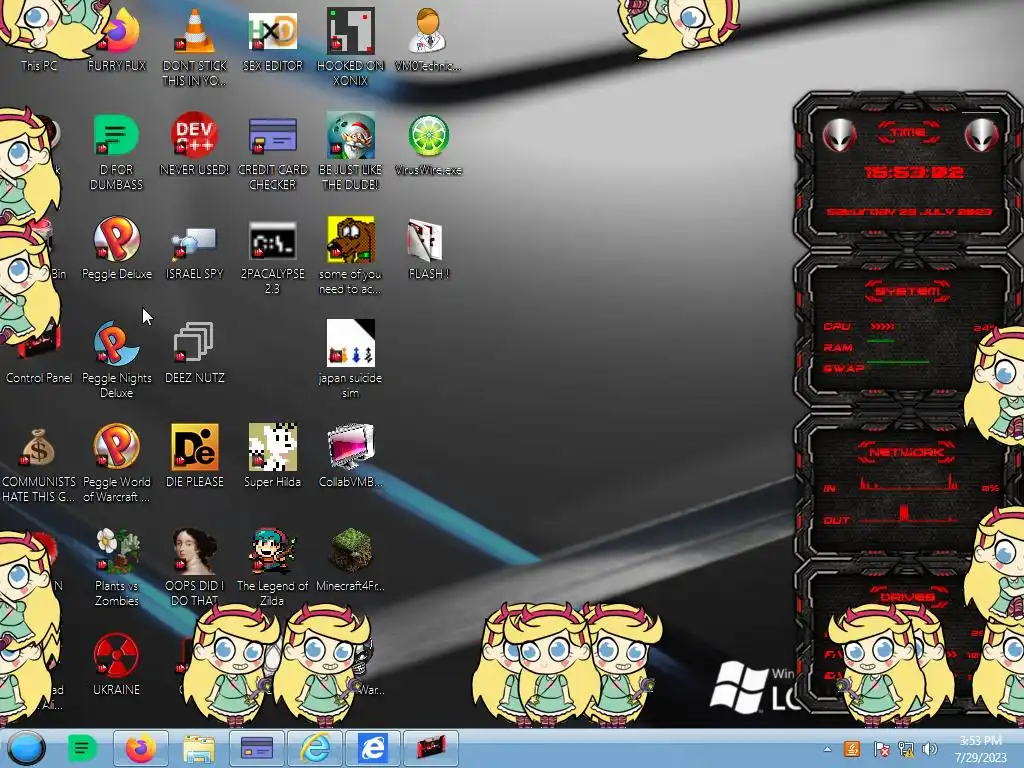Open the FURRYFUX Firefox desktop icon

tap(117, 40)
